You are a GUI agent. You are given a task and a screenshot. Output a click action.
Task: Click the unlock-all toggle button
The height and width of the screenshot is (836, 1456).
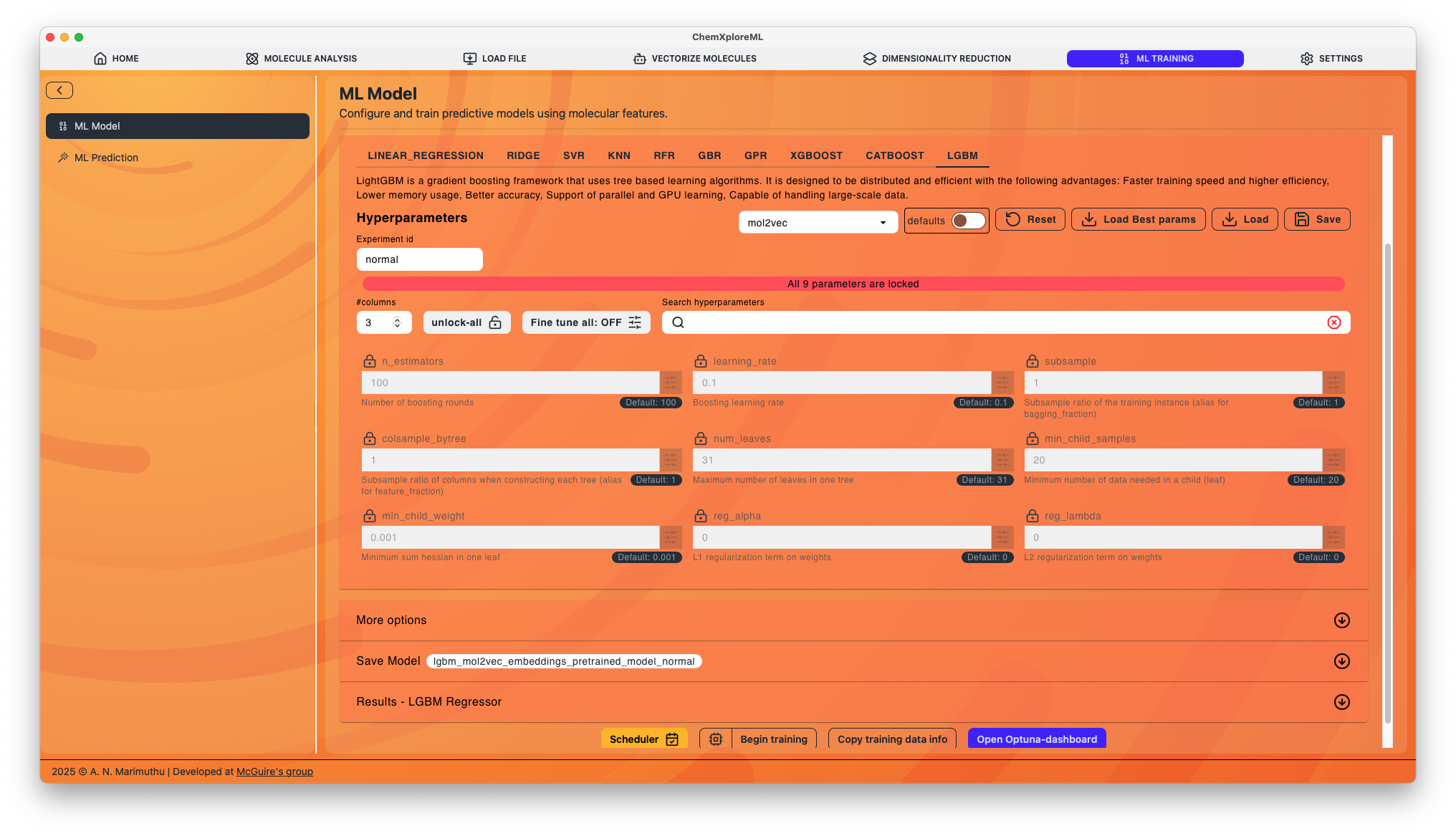point(466,322)
